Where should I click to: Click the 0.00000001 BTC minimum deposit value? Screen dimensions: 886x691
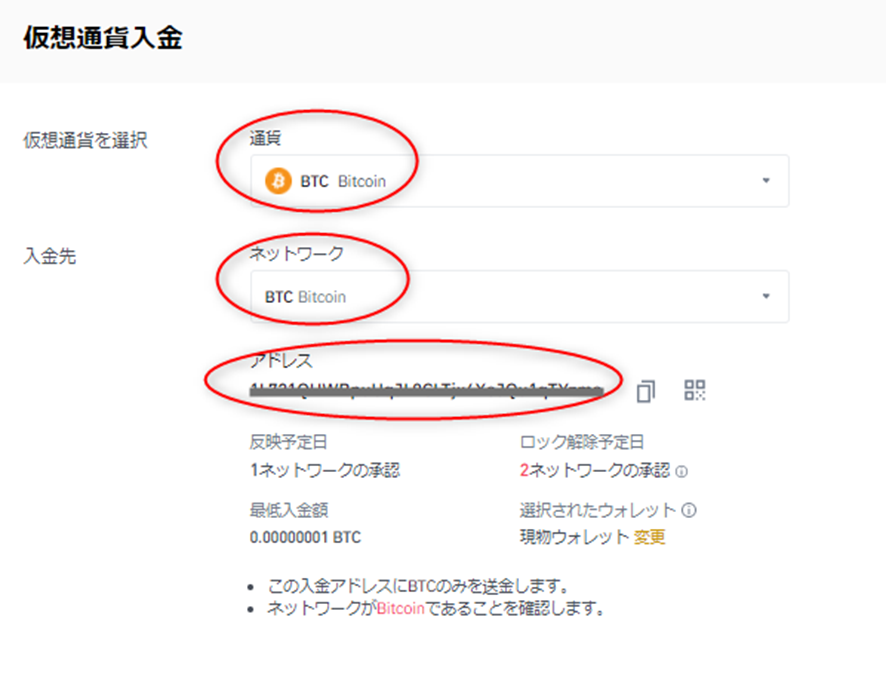tap(305, 538)
